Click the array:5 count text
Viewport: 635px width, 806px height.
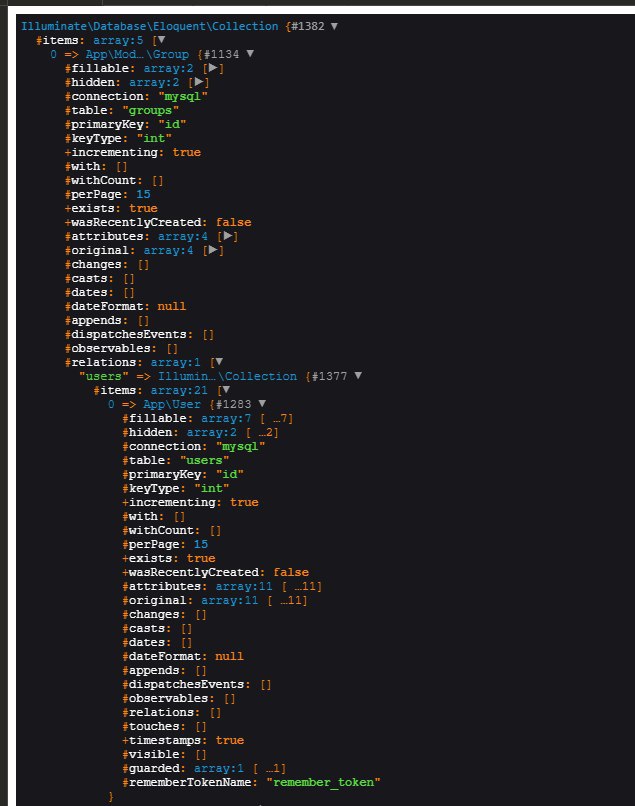coord(118,40)
